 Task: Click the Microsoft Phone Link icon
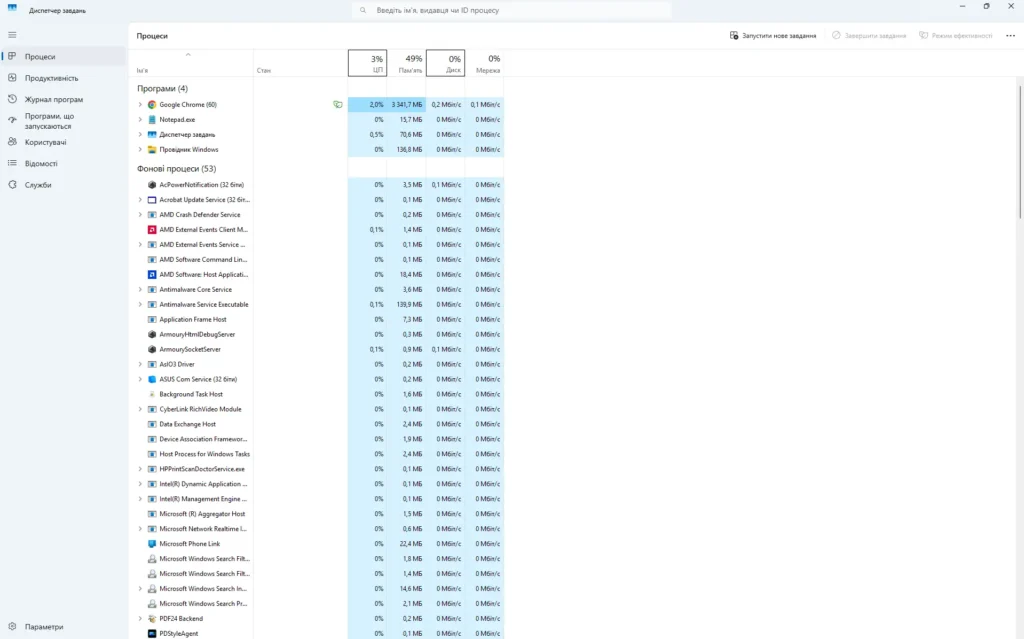(152, 544)
